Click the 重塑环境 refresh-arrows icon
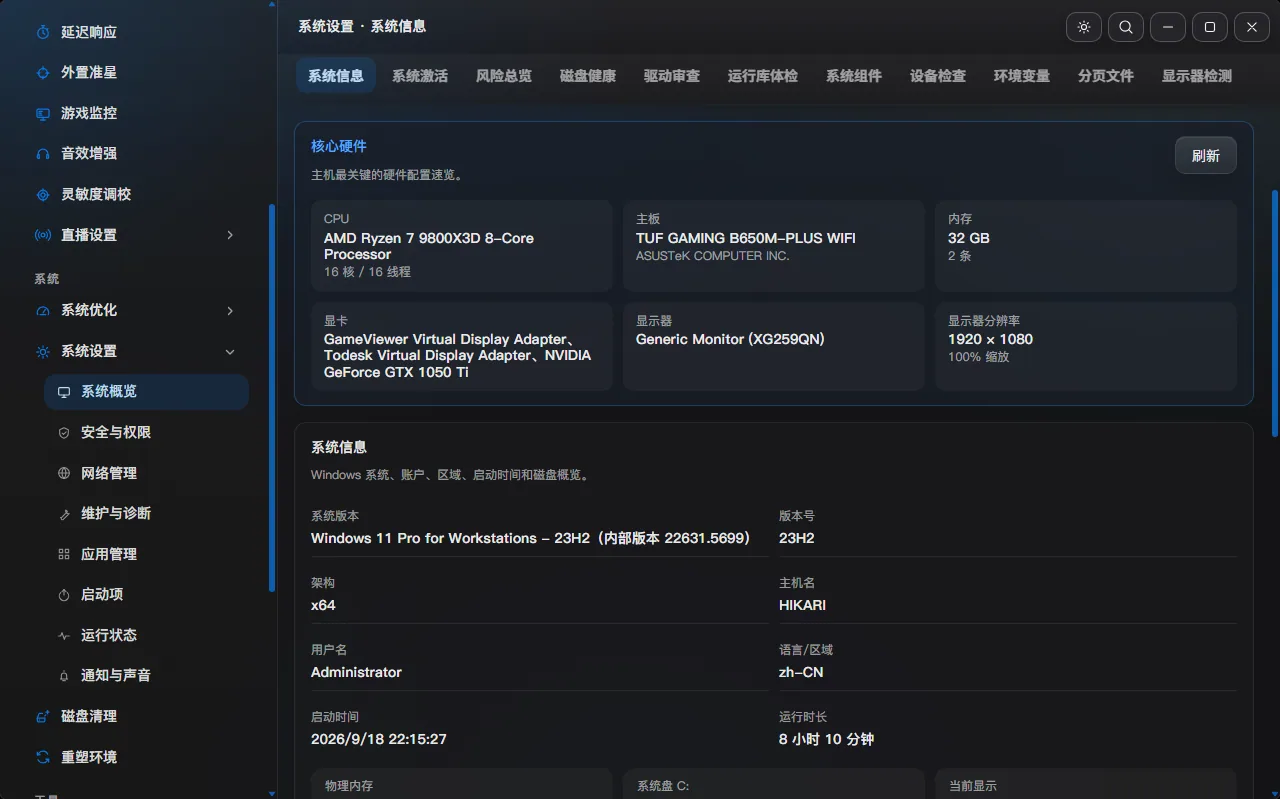Image resolution: width=1280 pixels, height=799 pixels. pos(43,757)
